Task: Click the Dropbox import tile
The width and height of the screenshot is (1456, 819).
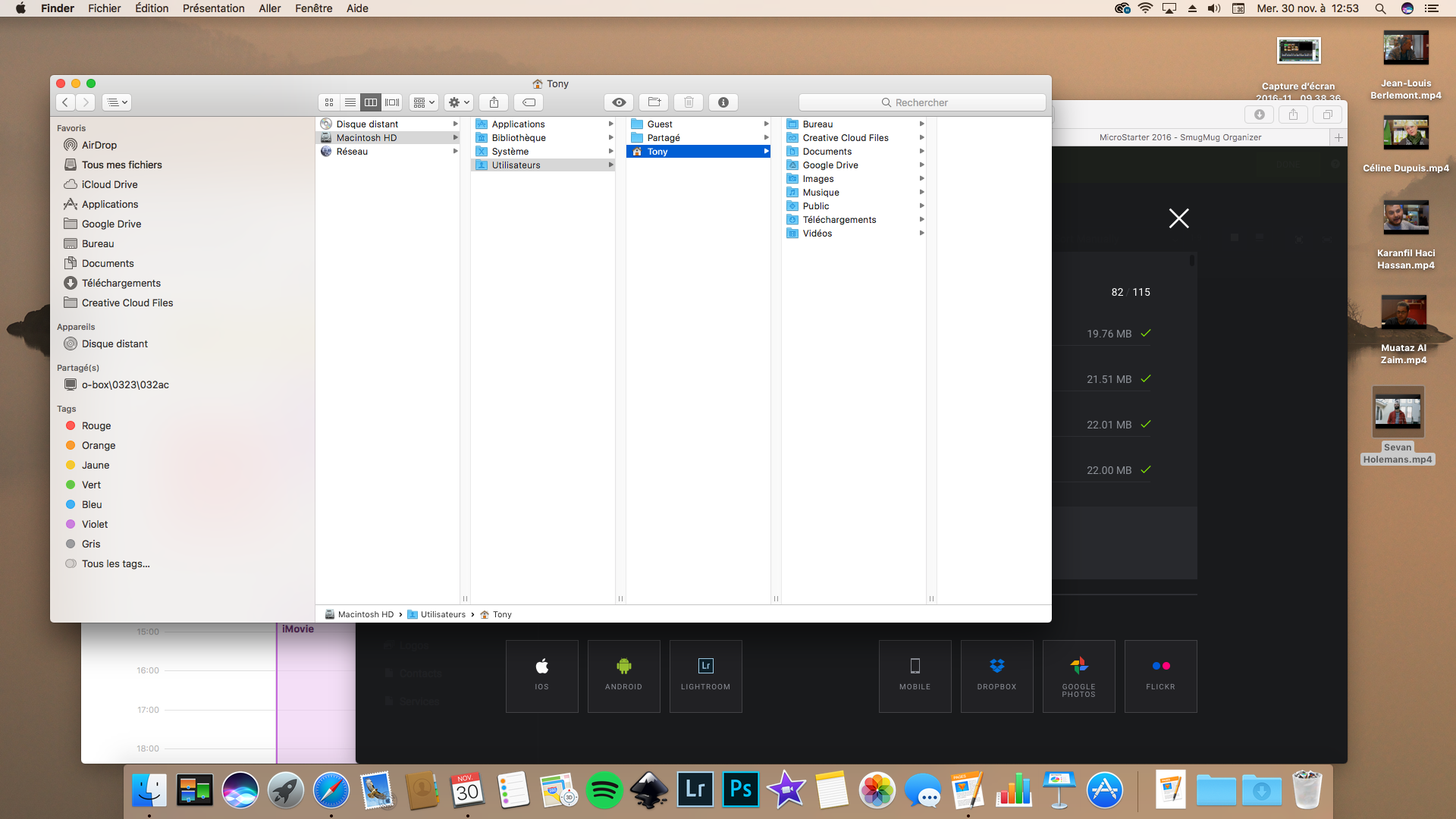Action: click(996, 675)
